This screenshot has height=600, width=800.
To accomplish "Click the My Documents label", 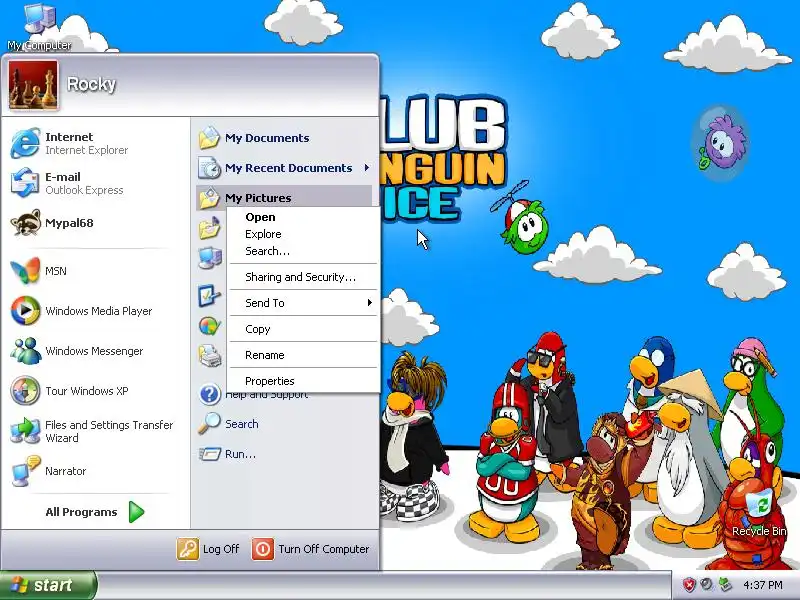I will 267,138.
